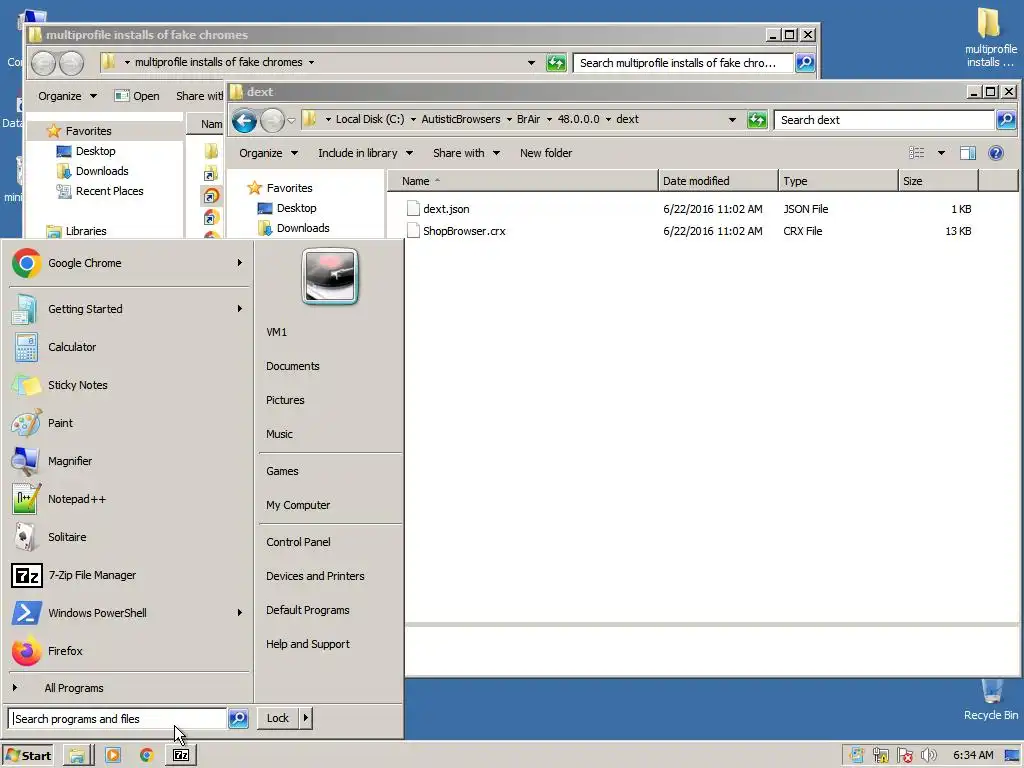Open Include in library dropdown
The image size is (1024, 768).
pos(365,153)
